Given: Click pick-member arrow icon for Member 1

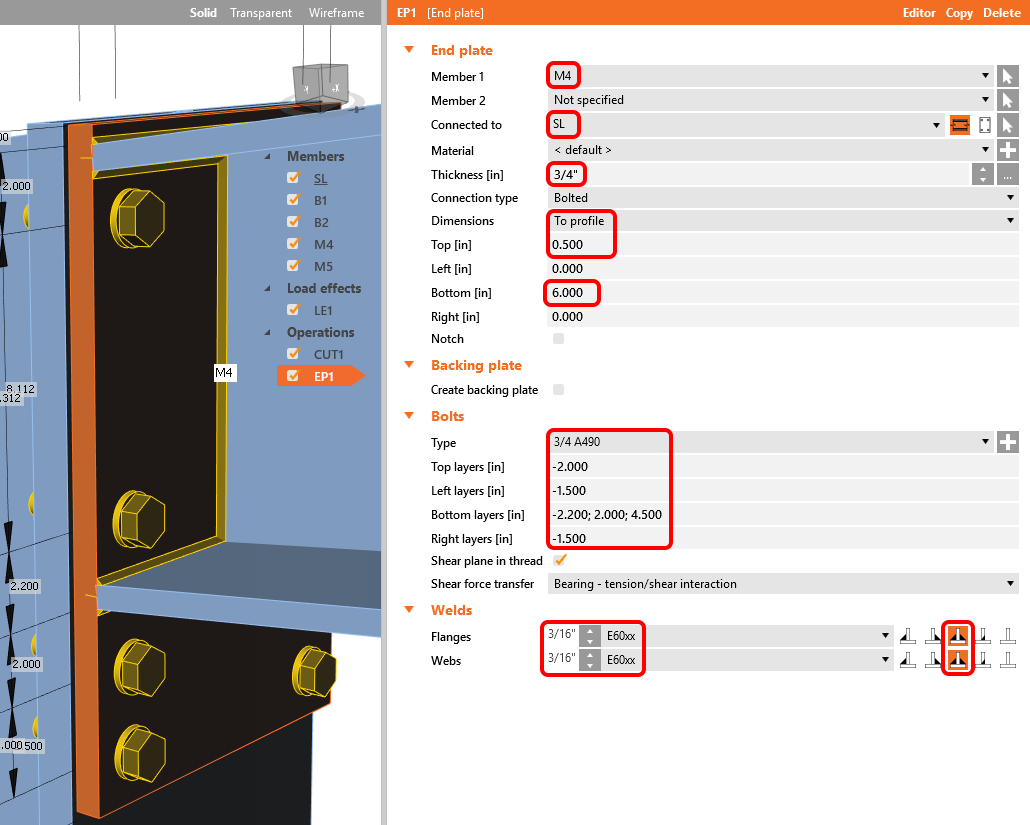Looking at the screenshot, I should coord(1008,76).
